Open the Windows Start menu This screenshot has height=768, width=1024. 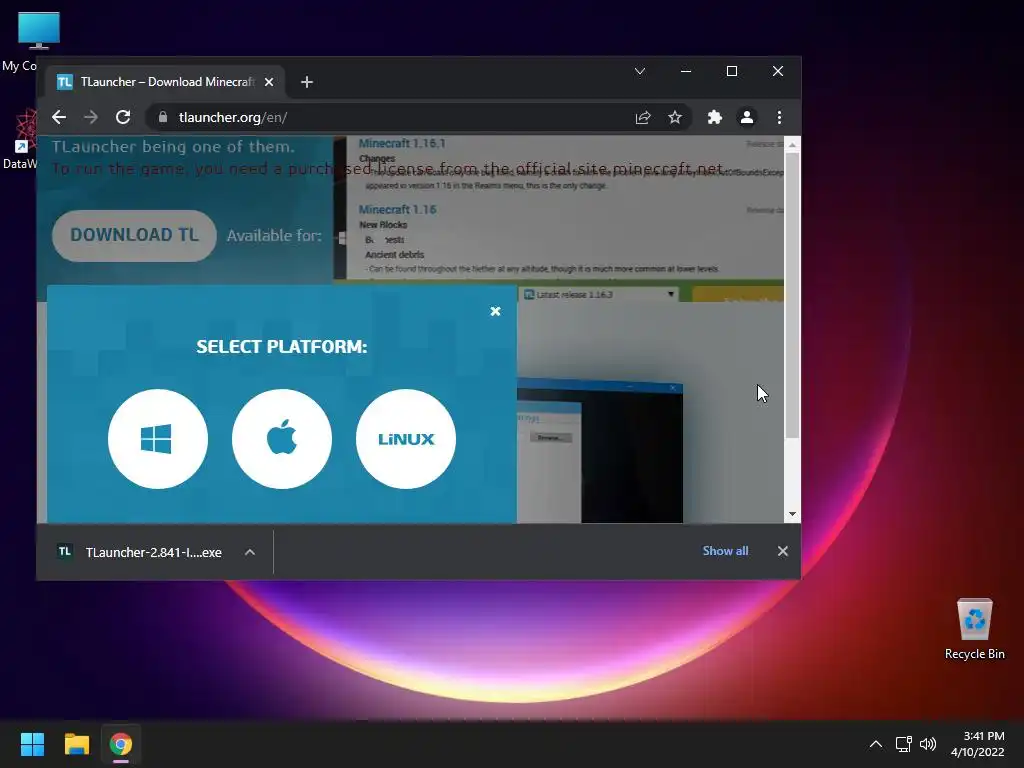tap(32, 744)
